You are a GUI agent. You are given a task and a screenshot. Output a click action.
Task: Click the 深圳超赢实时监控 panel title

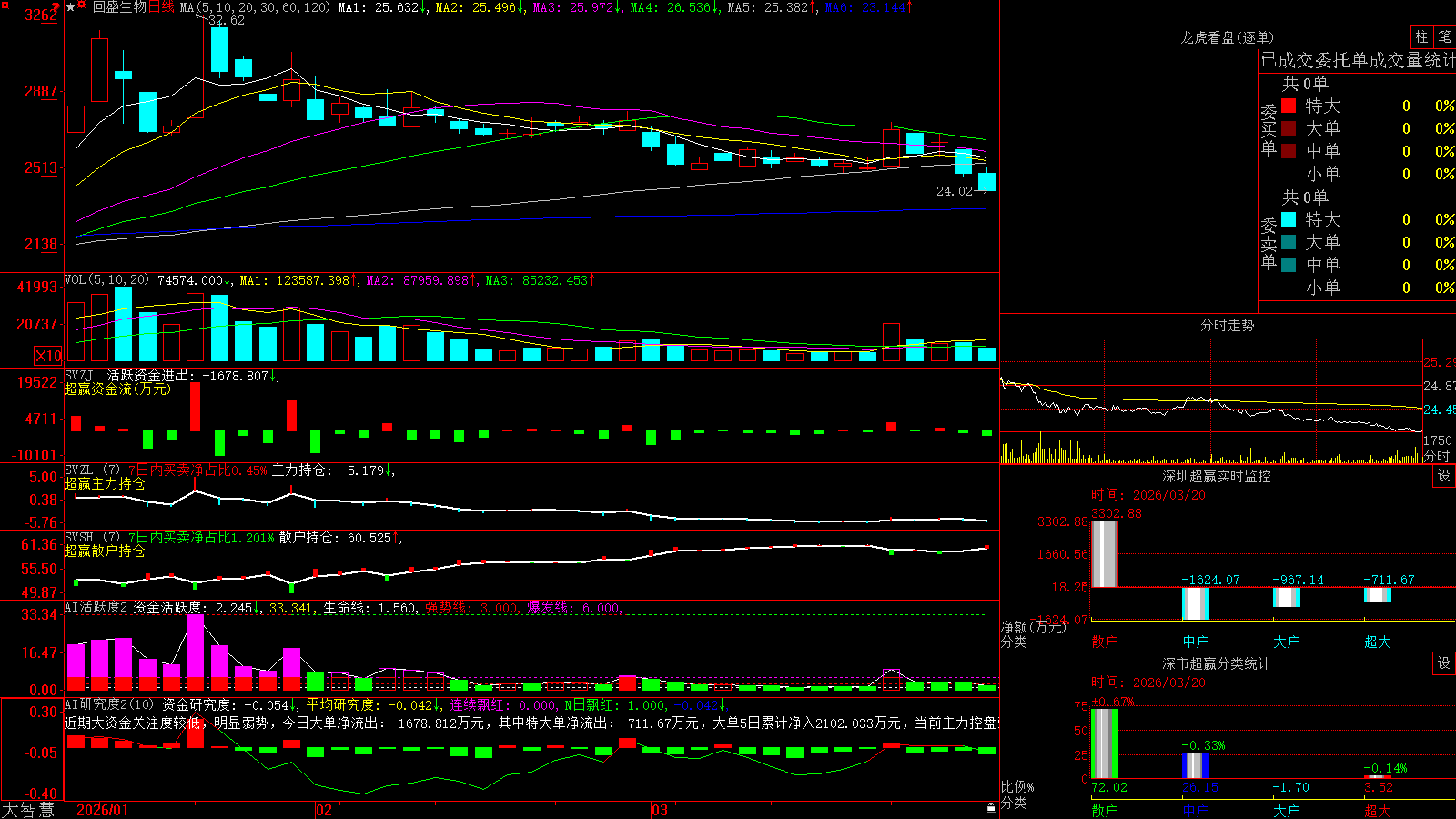tap(1217, 476)
